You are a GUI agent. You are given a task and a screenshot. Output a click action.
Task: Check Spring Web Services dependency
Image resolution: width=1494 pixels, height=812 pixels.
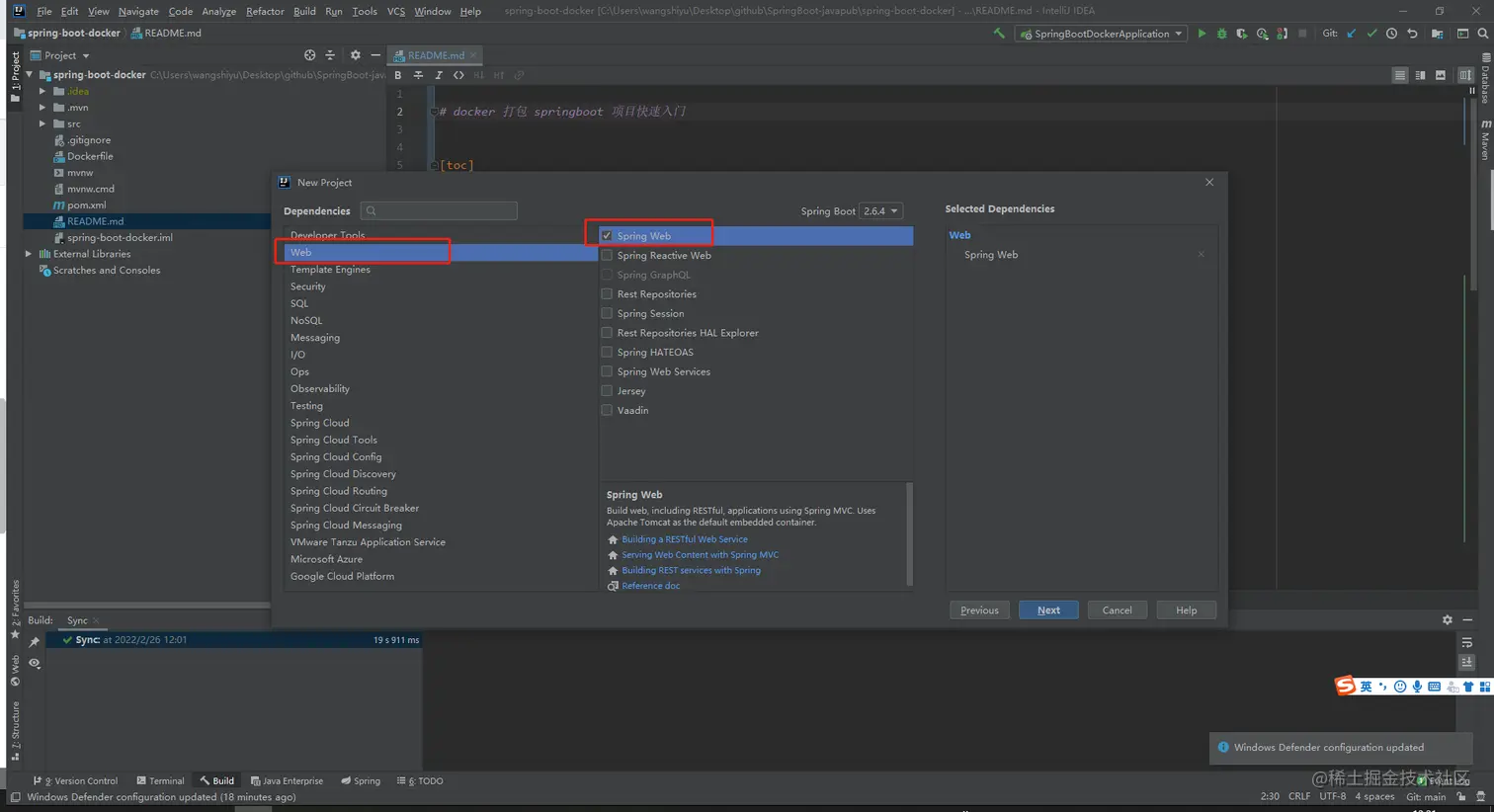coord(607,371)
